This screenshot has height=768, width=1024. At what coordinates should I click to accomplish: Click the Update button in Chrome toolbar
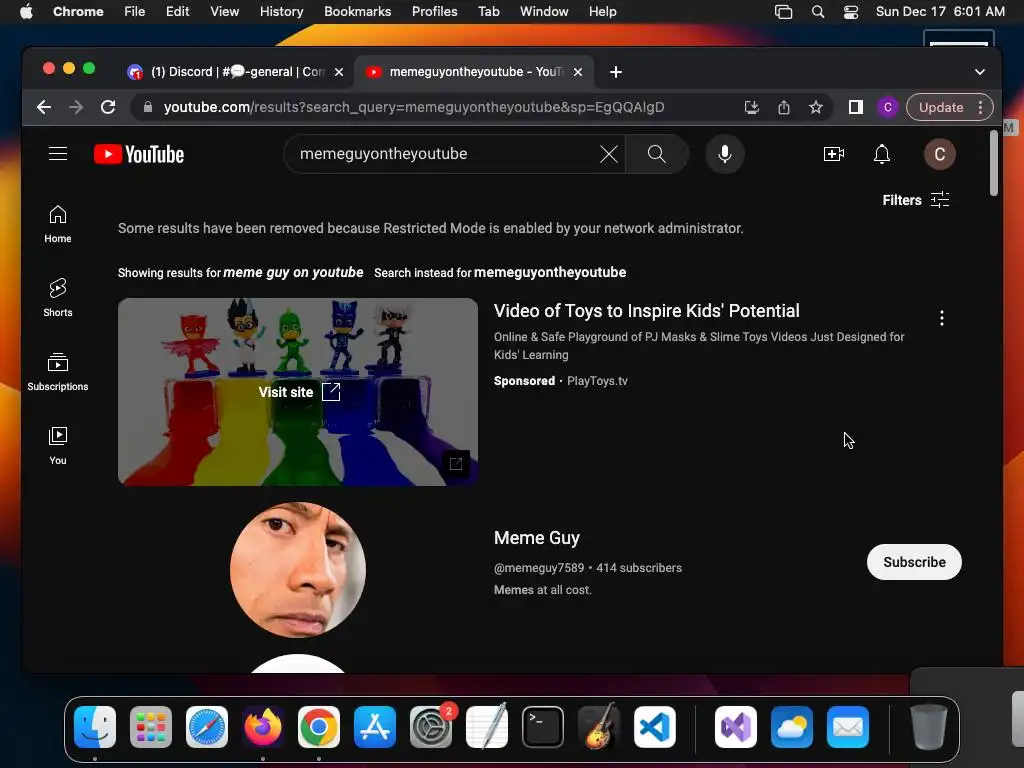[940, 107]
